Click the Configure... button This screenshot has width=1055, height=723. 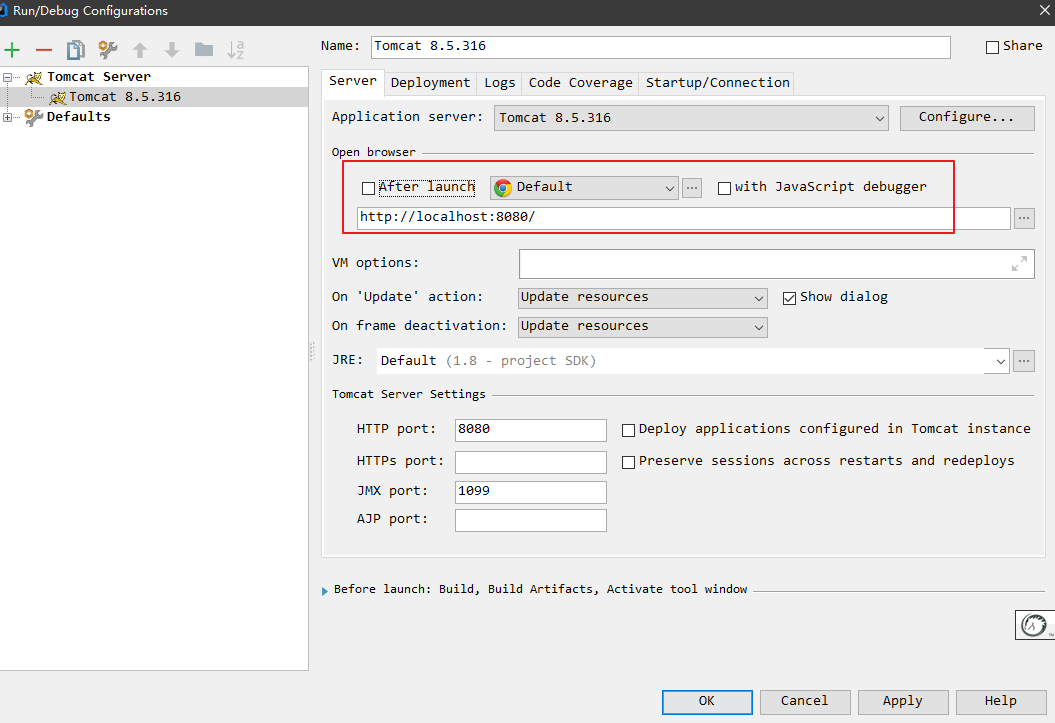pyautogui.click(x=966, y=117)
